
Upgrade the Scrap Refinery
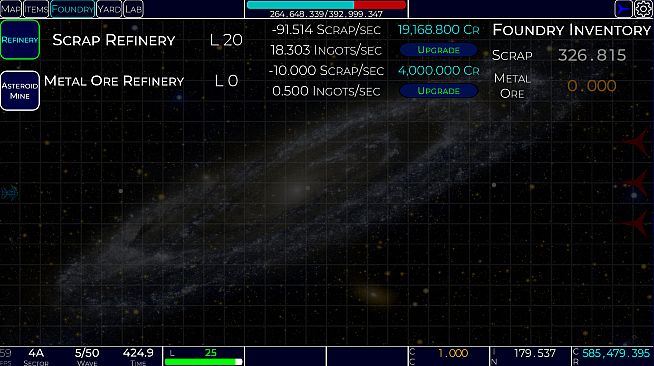tap(438, 50)
